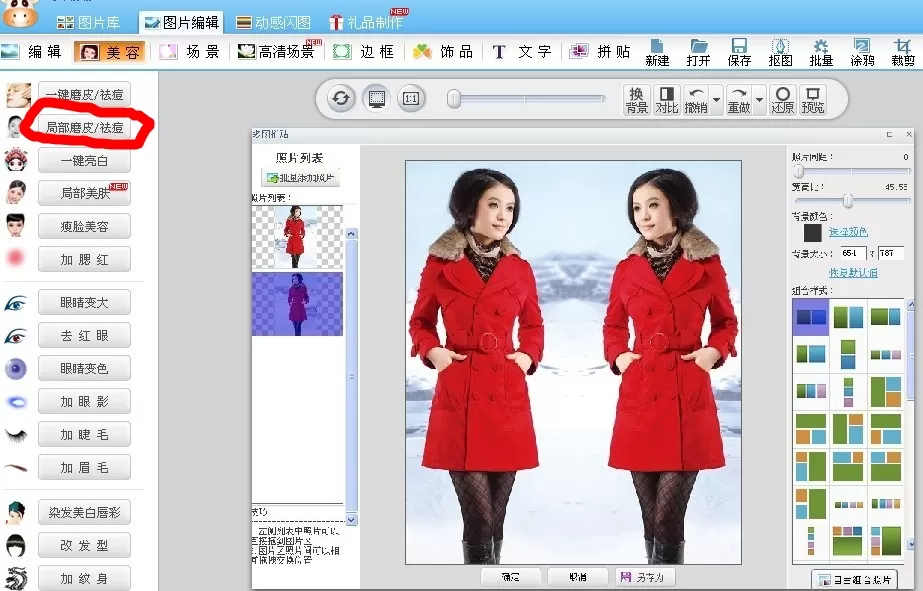The image size is (923, 591).
Task: Click the photo list scrollbar down arrow
Action: tap(351, 519)
